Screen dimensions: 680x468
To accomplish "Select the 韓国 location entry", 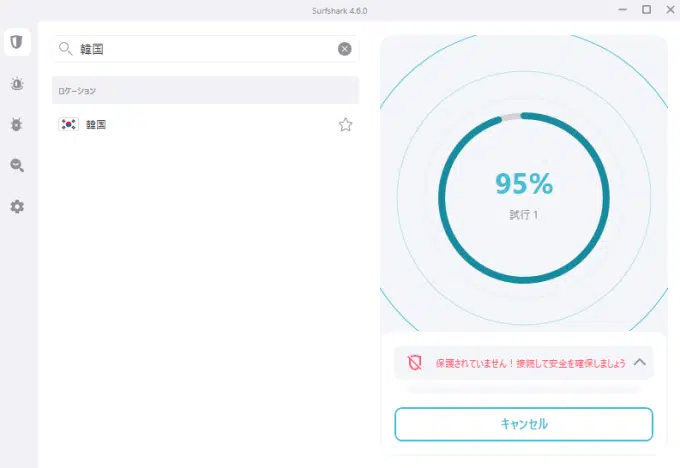I will 205,125.
